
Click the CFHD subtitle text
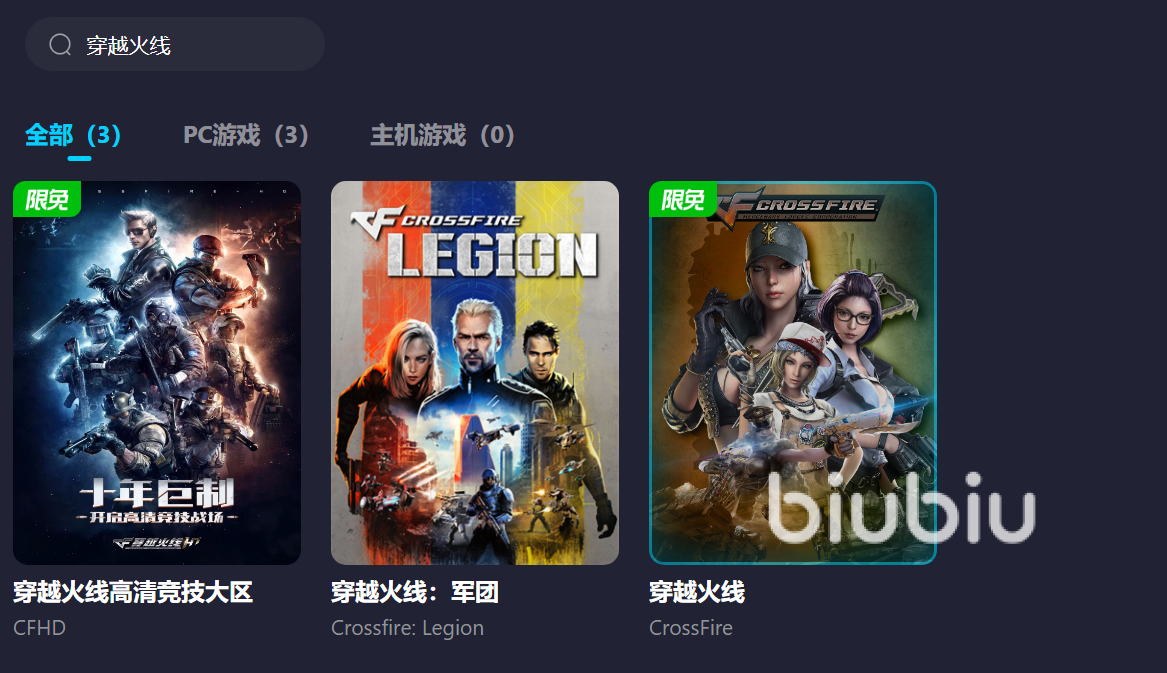point(39,628)
